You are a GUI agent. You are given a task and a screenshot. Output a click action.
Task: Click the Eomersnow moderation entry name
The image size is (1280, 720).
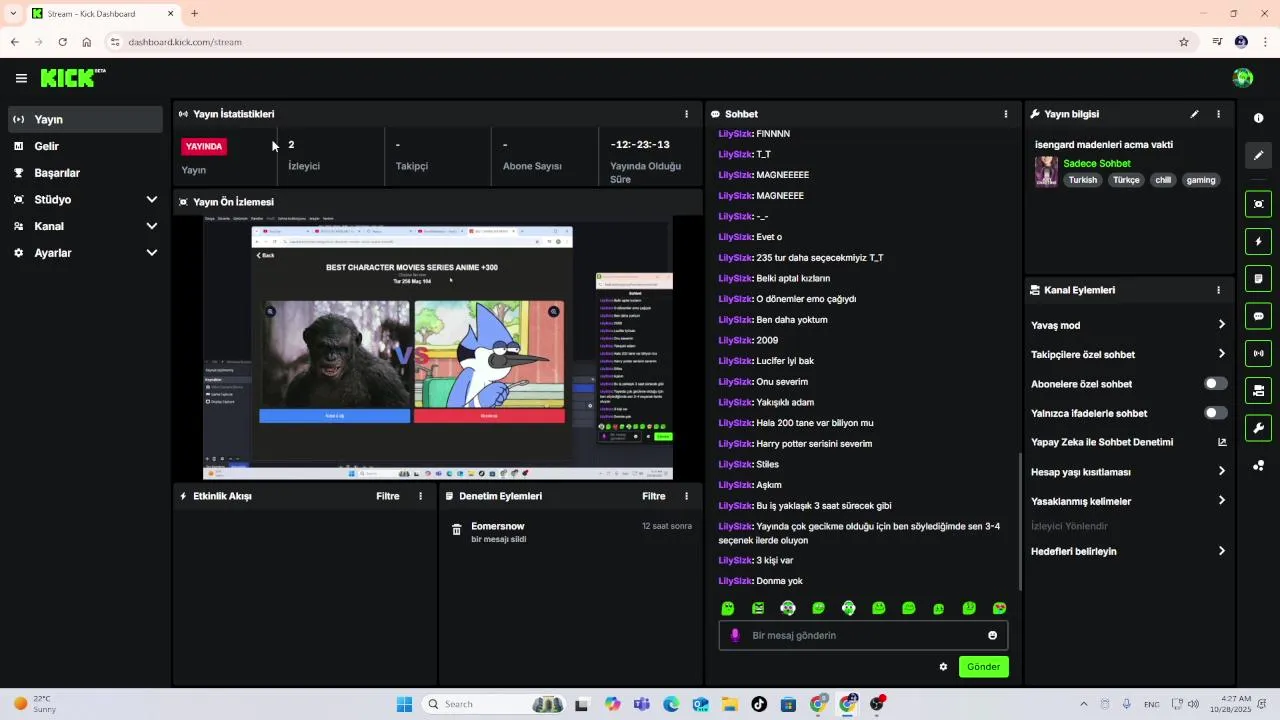[x=498, y=526]
